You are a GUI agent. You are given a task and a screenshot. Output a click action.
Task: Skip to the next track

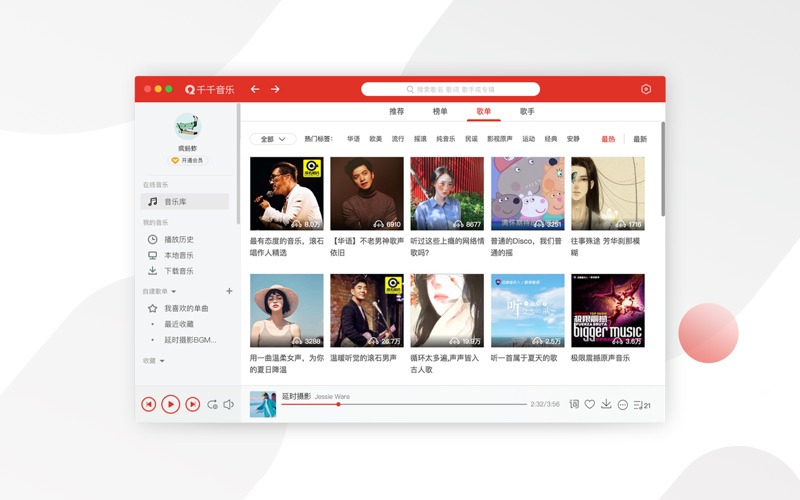(192, 405)
